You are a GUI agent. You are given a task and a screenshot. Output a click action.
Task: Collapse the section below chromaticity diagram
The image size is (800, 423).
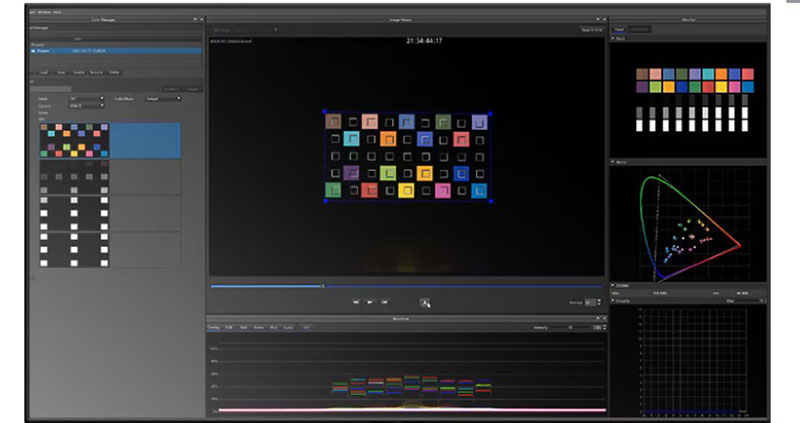click(x=613, y=286)
